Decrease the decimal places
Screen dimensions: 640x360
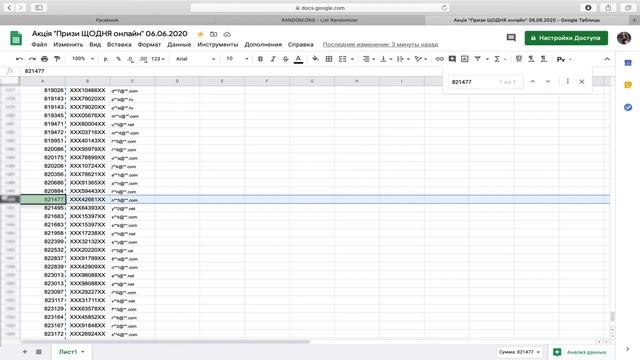pos(131,59)
